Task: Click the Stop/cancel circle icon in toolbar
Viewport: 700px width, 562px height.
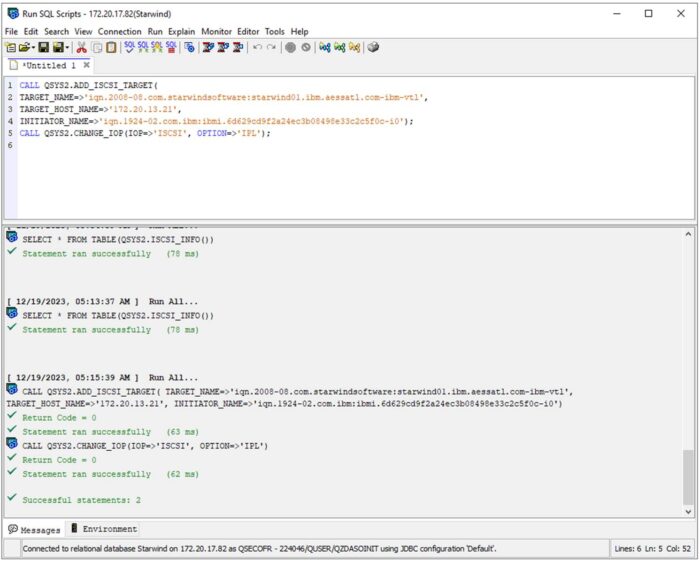Action: tap(305, 47)
